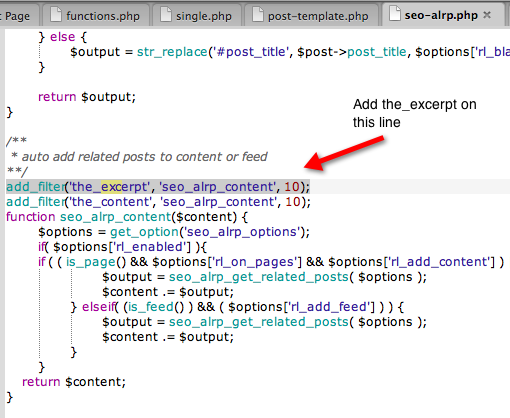
Task: Click the file icon on seo-alrp.php tab
Action: point(395,14)
